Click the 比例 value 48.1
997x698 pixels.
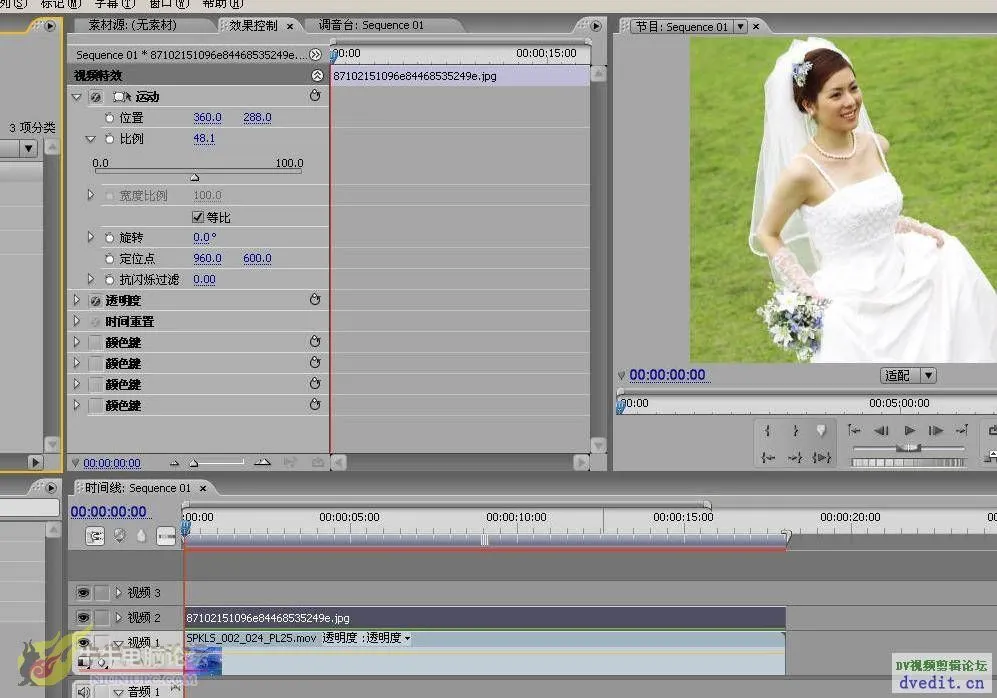click(204, 139)
